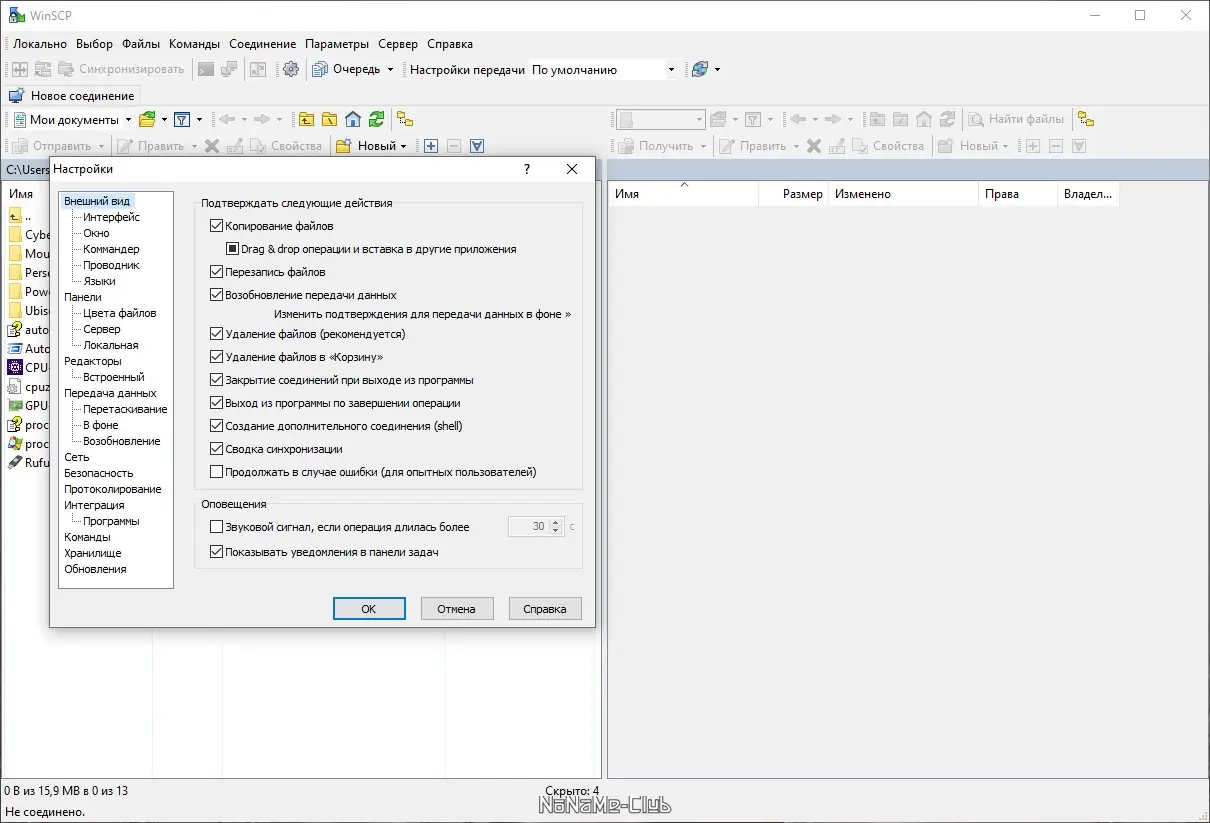Click the OK button
Image resolution: width=1210 pixels, height=823 pixels.
(x=369, y=608)
